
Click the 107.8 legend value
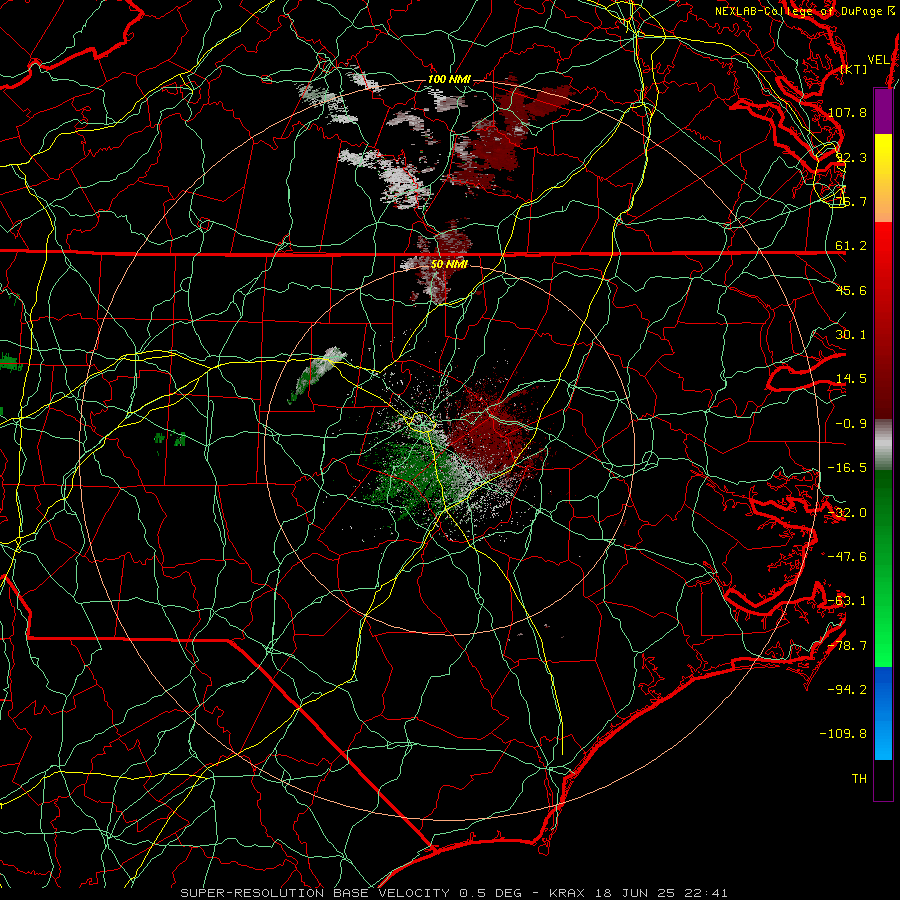[847, 112]
